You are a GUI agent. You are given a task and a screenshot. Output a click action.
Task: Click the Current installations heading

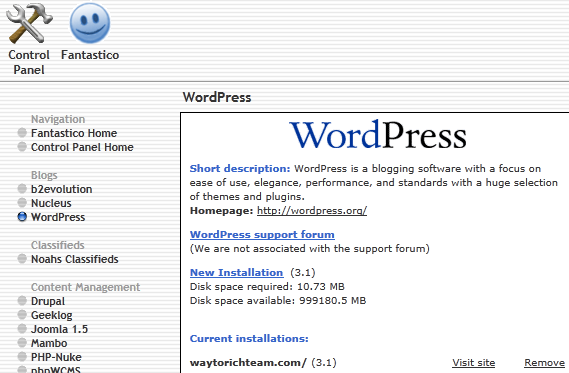[249, 339]
